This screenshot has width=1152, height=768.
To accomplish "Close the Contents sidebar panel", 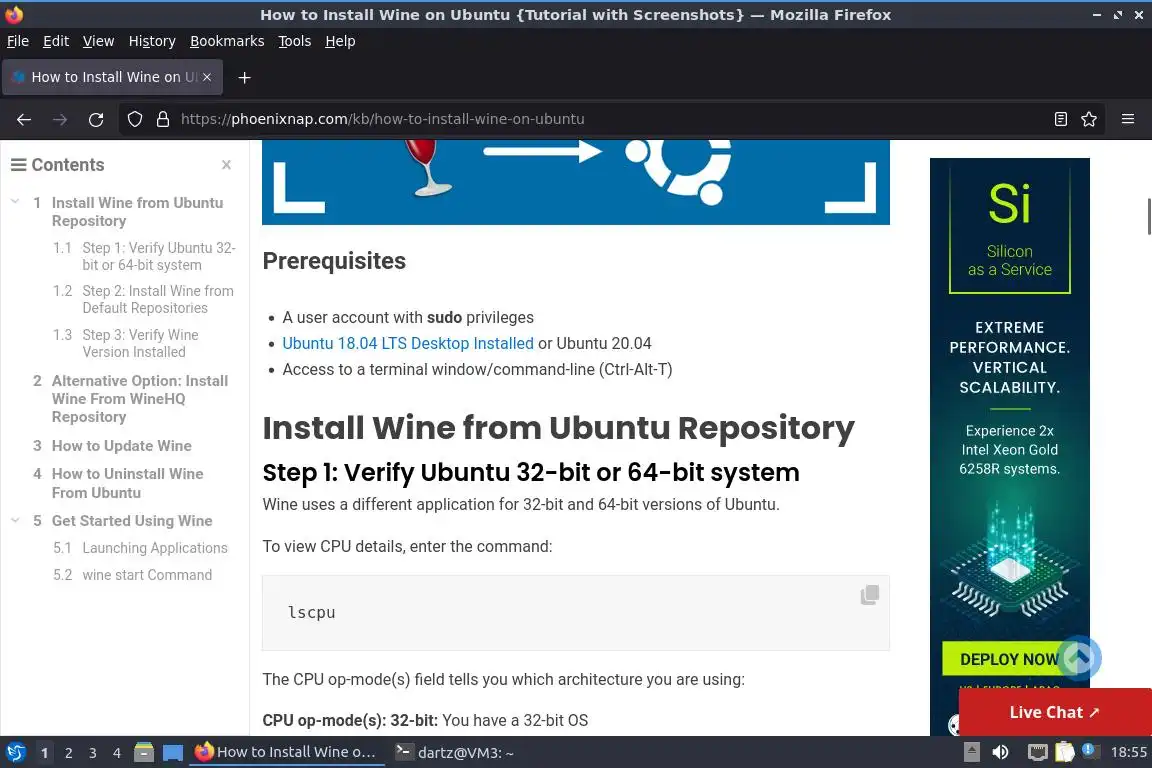I will (x=226, y=165).
